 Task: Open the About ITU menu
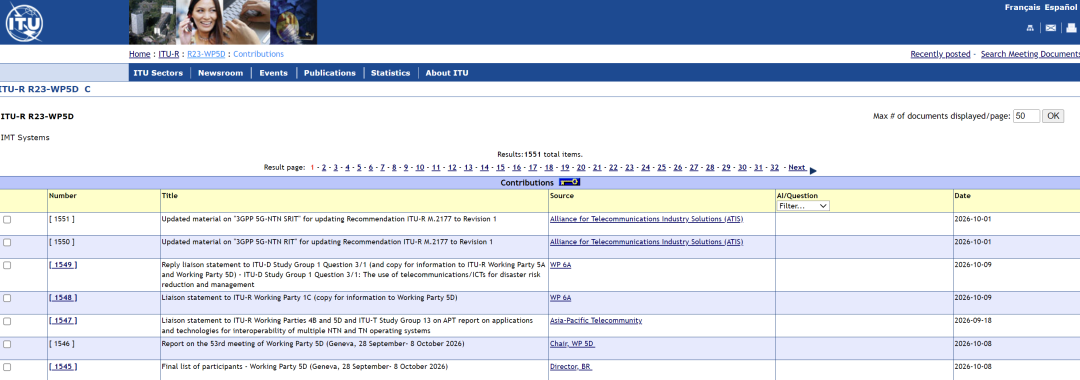point(447,73)
